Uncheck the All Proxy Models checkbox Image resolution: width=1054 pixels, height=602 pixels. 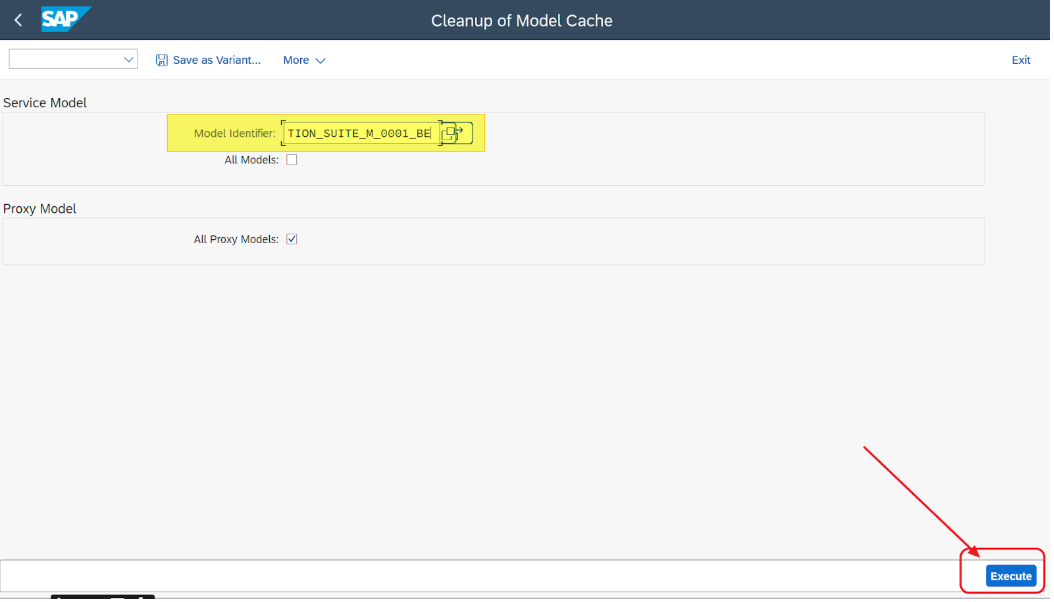point(292,239)
